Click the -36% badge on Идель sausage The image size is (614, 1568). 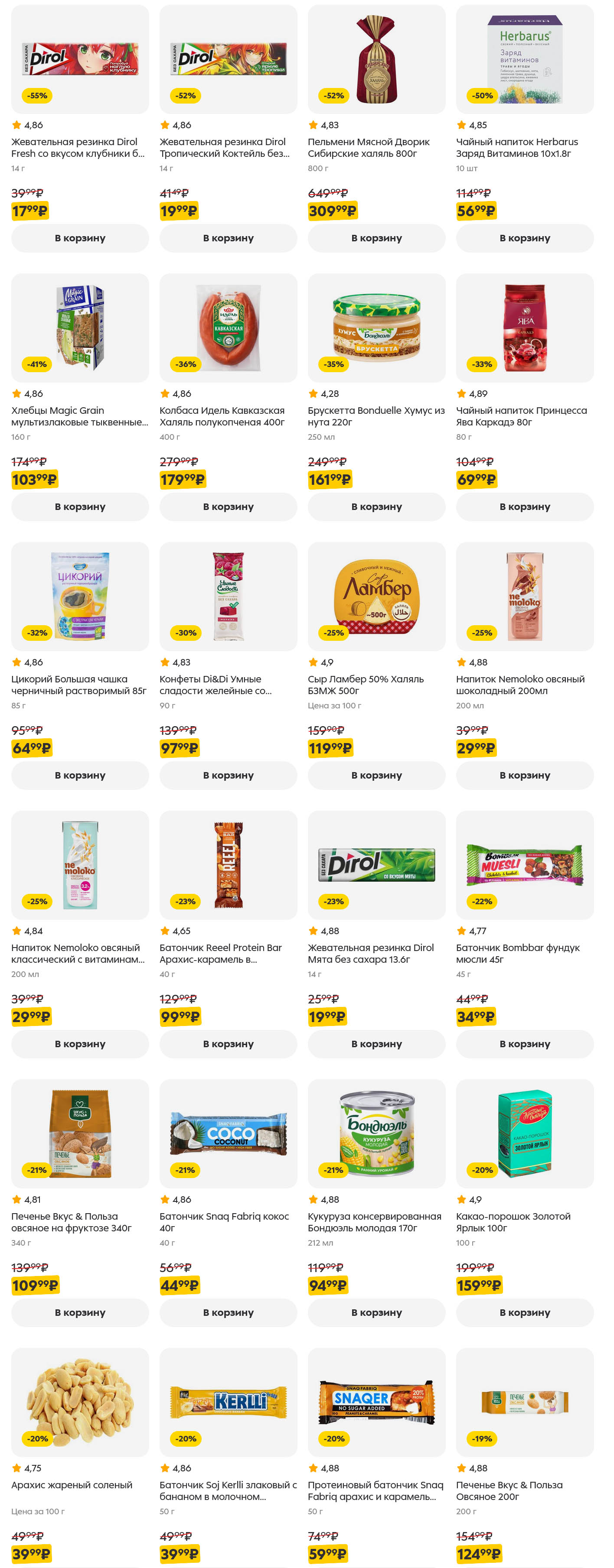(186, 364)
